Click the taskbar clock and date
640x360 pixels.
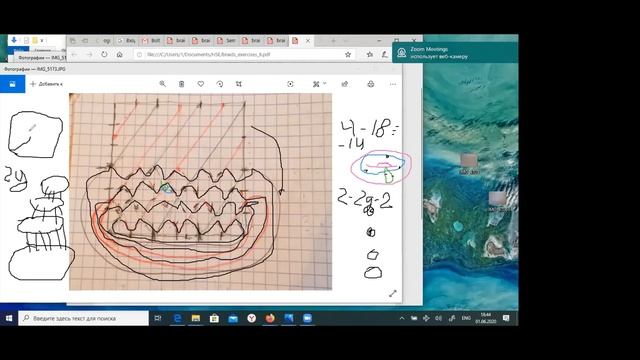(x=486, y=318)
